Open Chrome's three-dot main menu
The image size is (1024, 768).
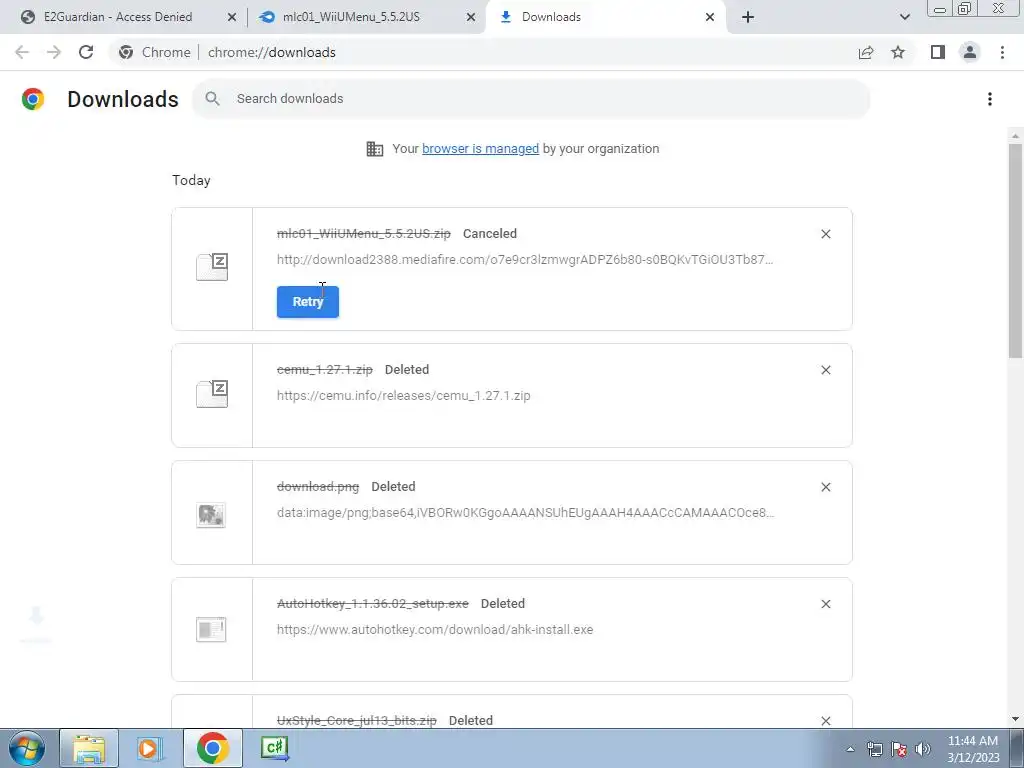pos(1002,52)
